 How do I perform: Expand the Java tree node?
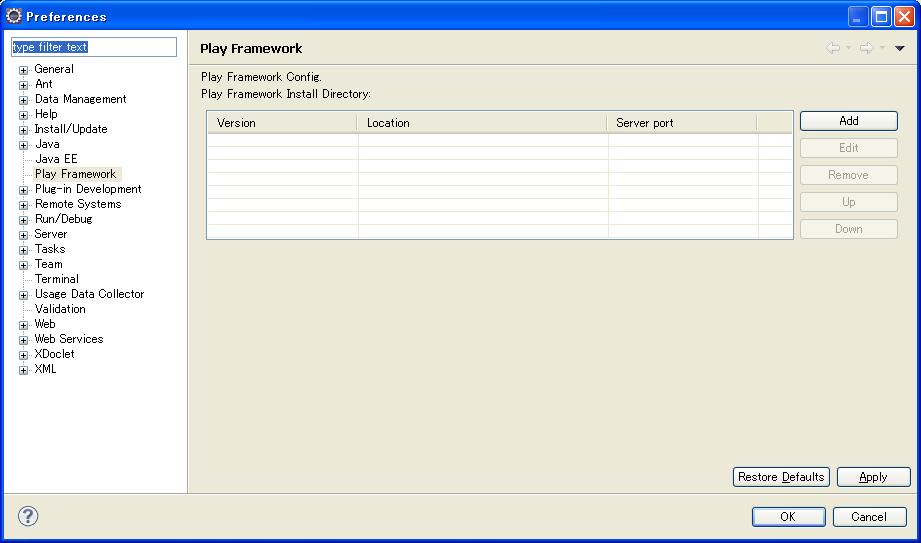(x=23, y=145)
